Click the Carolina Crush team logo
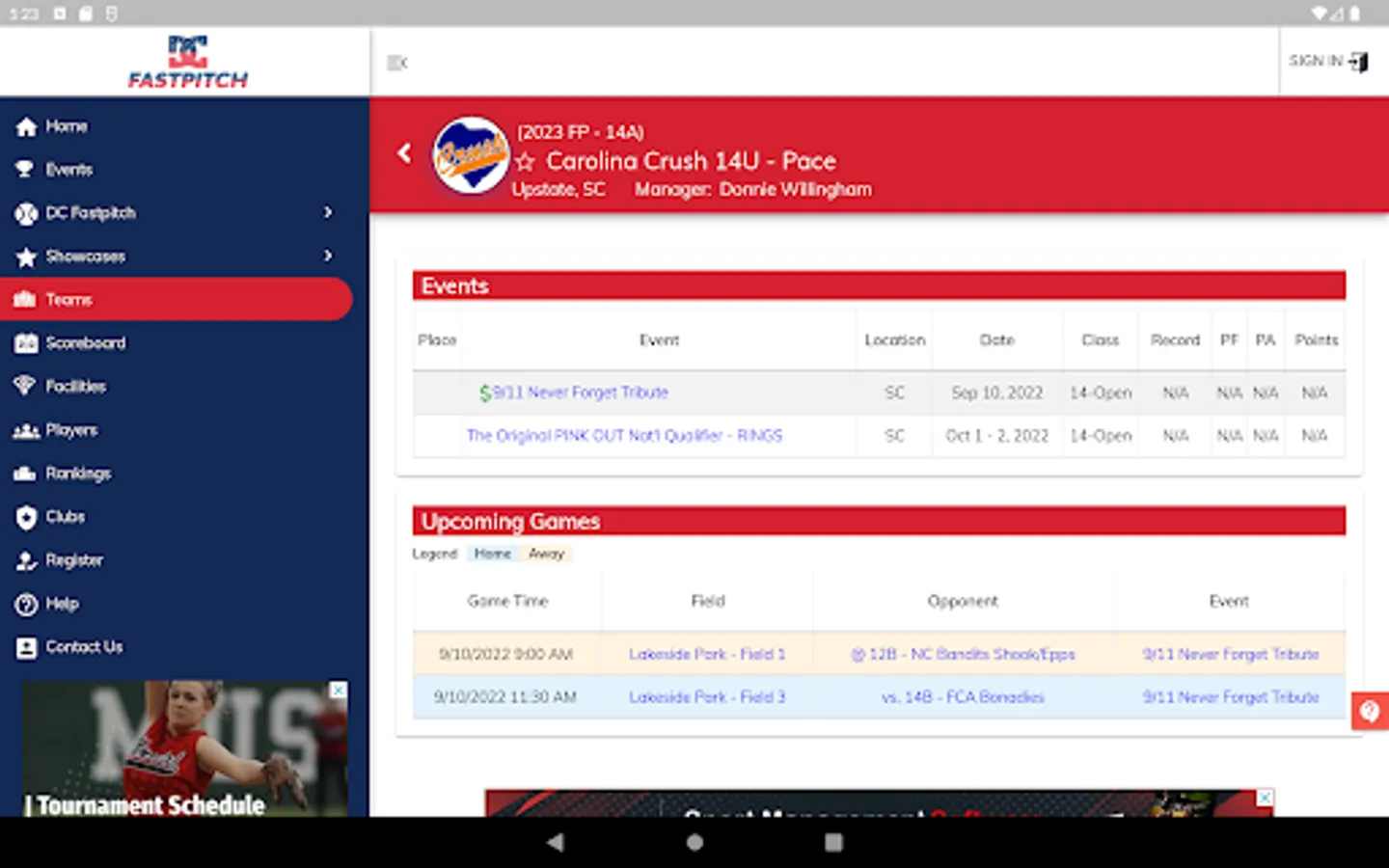Image resolution: width=1389 pixels, height=868 pixels. coord(470,154)
